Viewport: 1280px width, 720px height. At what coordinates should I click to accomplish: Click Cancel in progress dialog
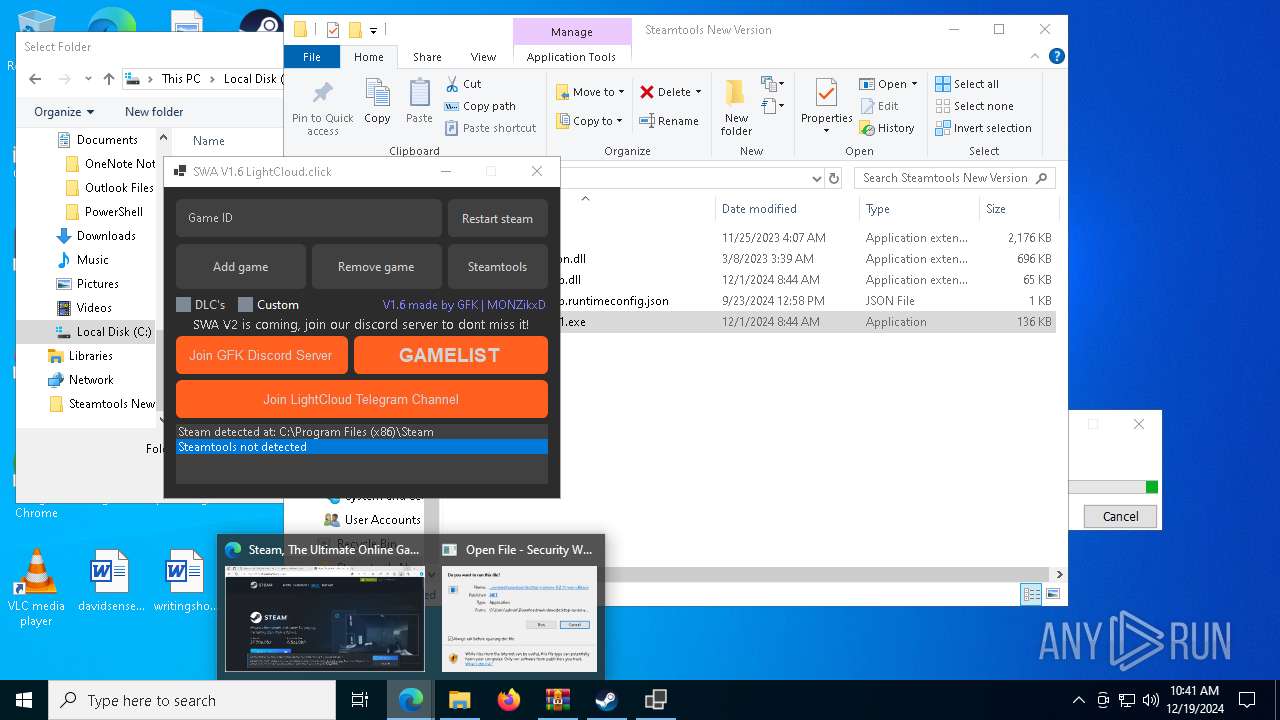tap(1120, 516)
